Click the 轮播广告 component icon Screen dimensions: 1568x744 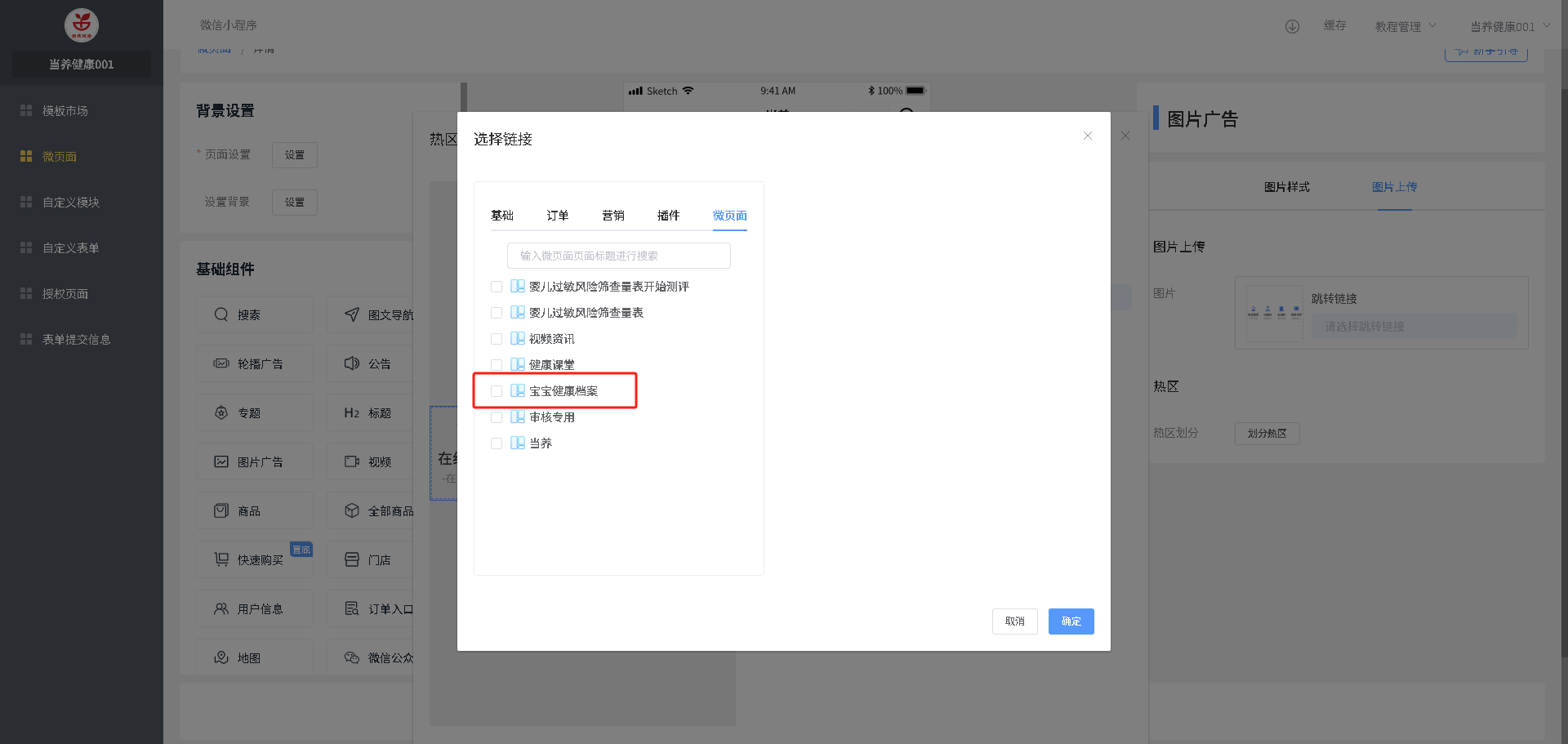(x=221, y=363)
